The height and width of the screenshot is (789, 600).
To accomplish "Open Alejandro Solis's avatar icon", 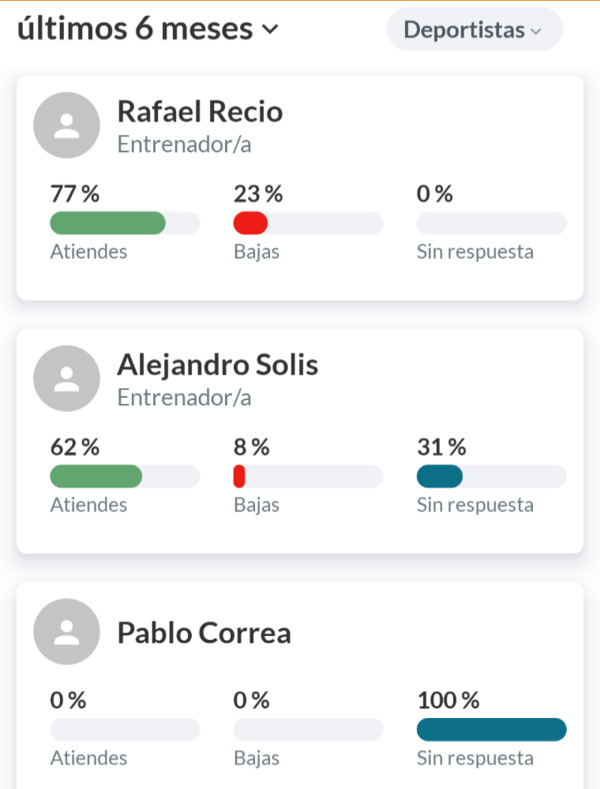I will coord(66,378).
